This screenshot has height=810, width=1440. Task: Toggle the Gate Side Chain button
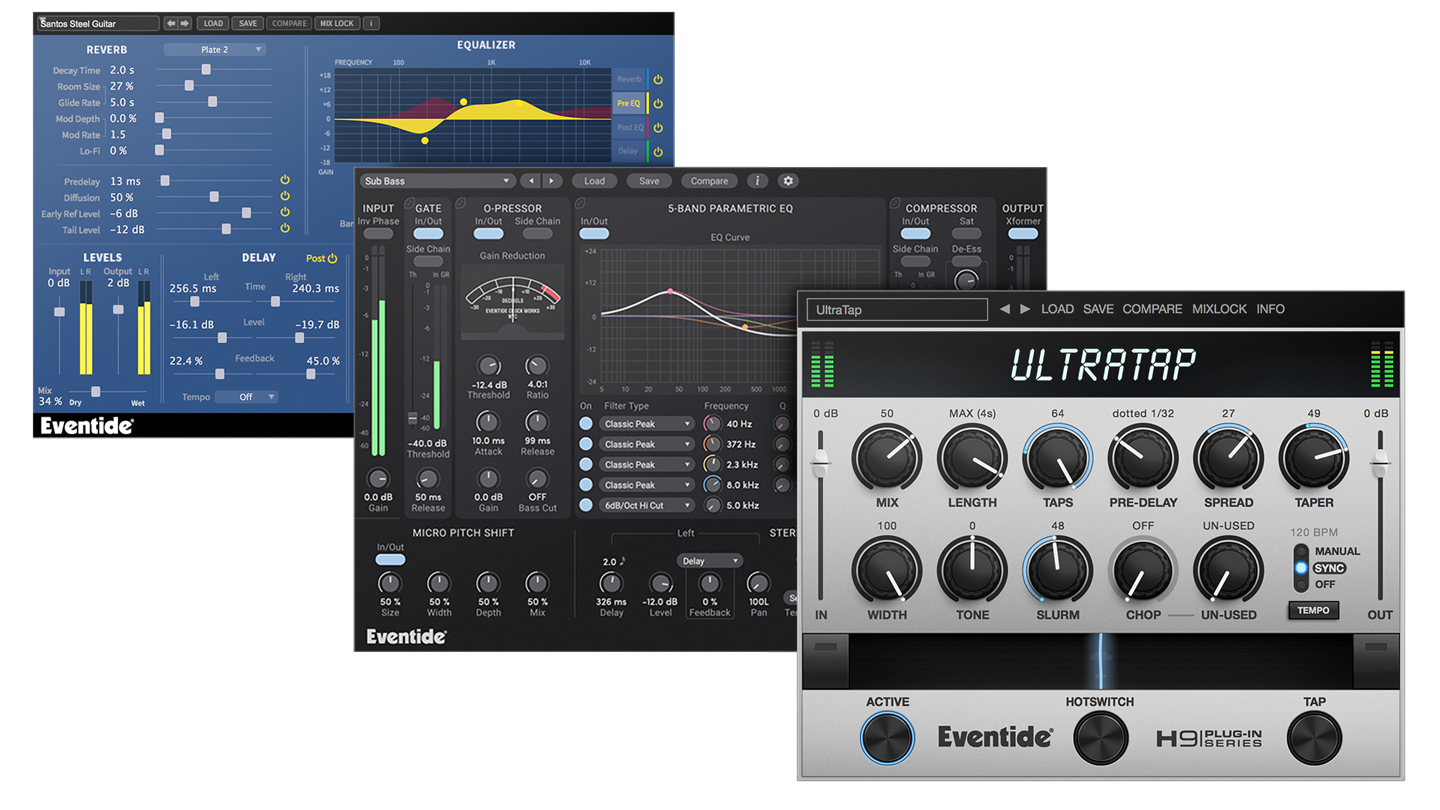click(x=428, y=261)
